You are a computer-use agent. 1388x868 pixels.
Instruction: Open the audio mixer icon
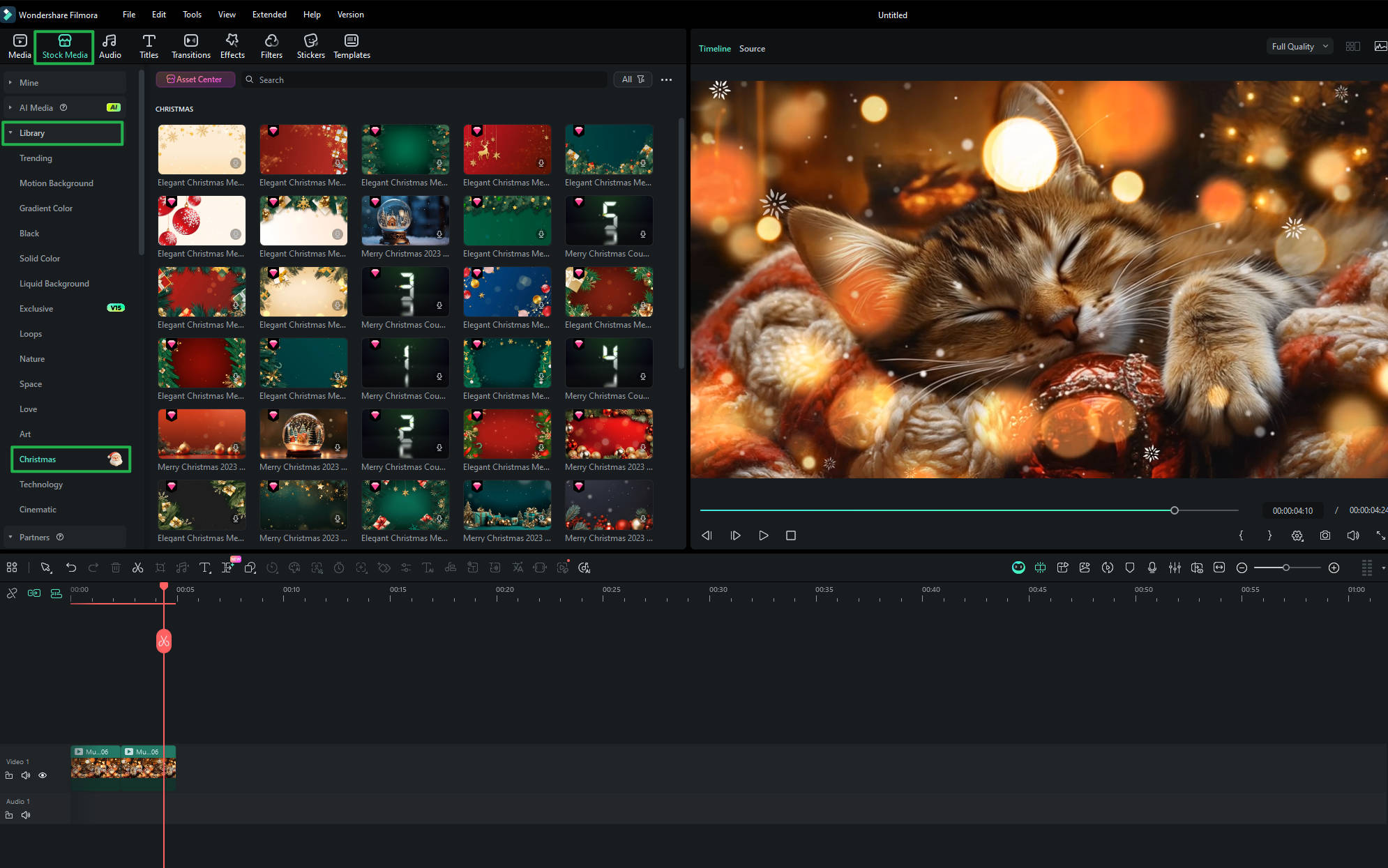pos(1175,568)
